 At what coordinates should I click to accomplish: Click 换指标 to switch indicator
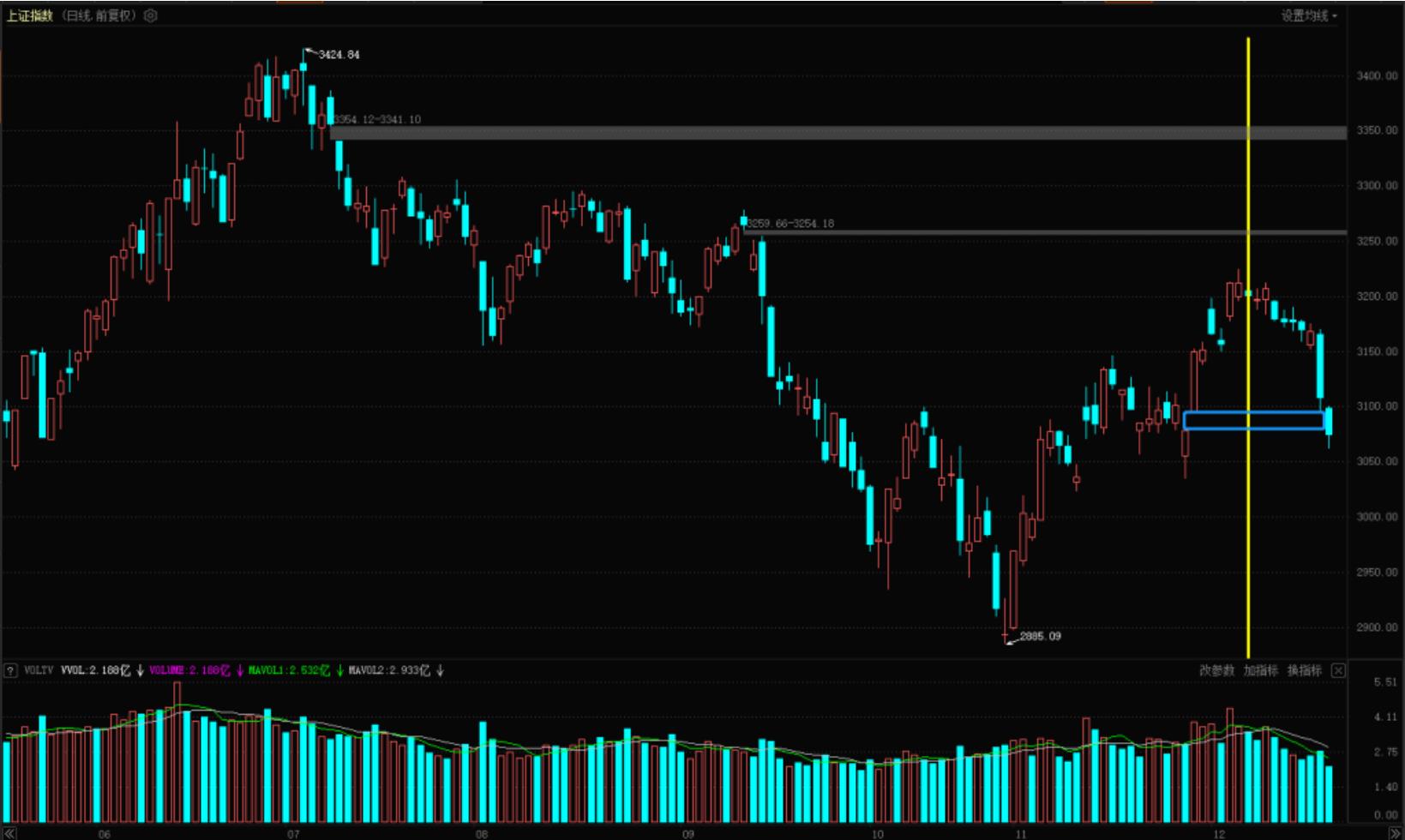pyautogui.click(x=1305, y=670)
